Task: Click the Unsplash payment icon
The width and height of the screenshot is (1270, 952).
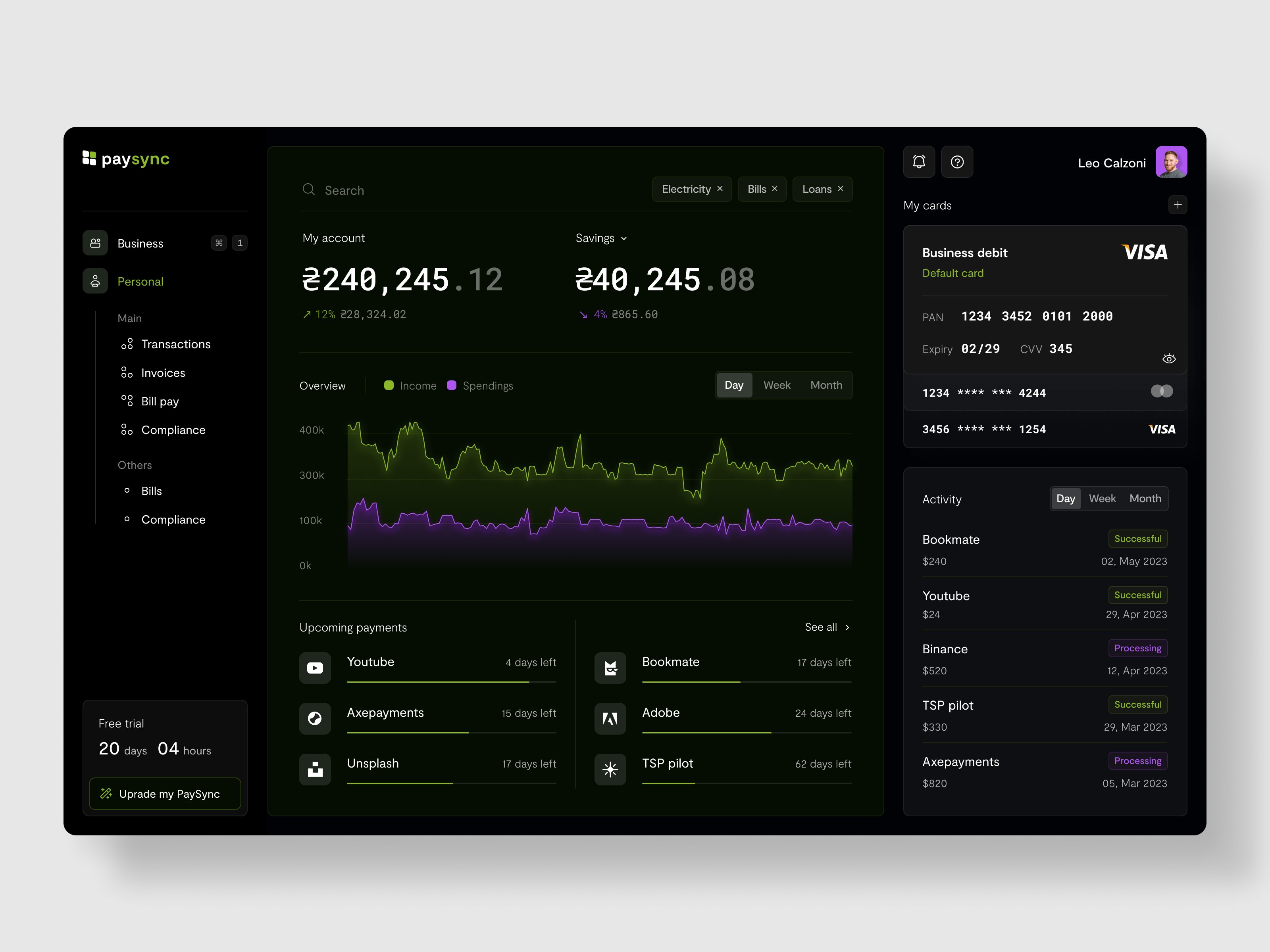Action: [x=315, y=770]
